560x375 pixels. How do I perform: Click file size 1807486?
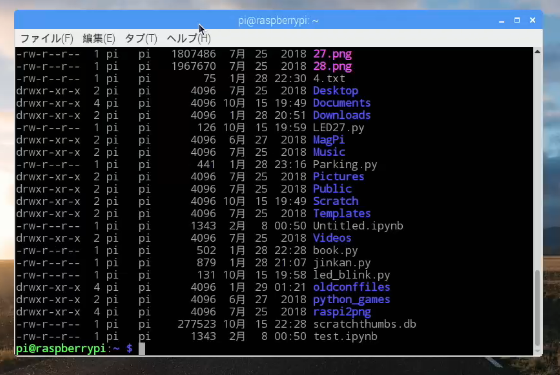click(194, 54)
